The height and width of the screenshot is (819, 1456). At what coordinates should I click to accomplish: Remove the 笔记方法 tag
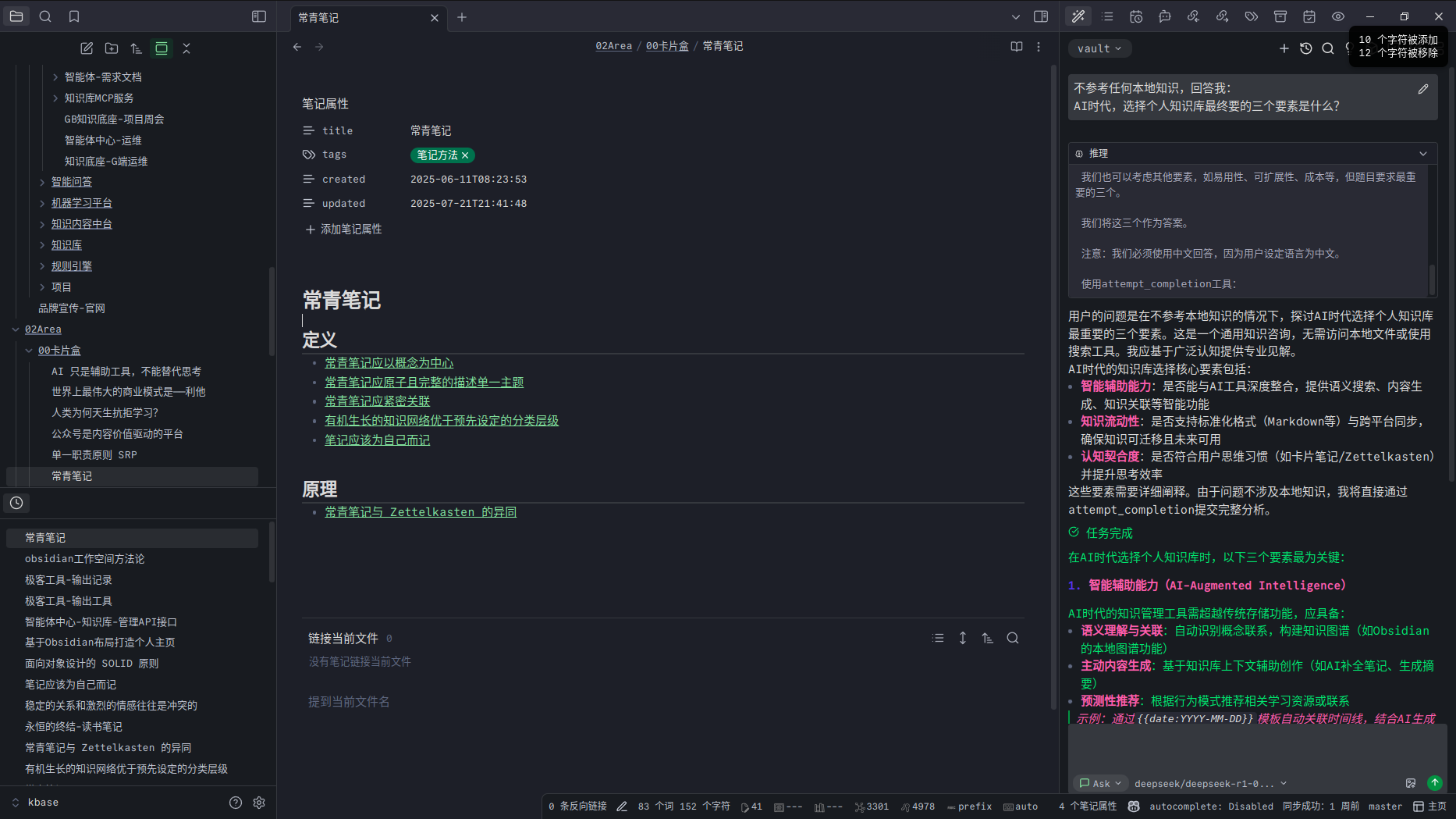coord(466,155)
